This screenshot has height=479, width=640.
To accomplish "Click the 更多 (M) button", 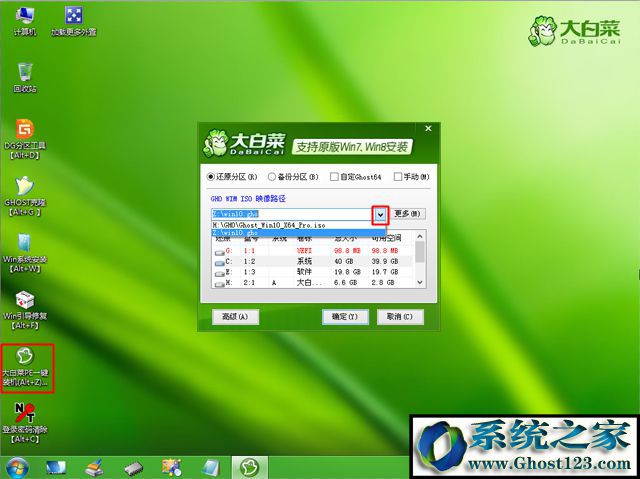I will coord(407,214).
